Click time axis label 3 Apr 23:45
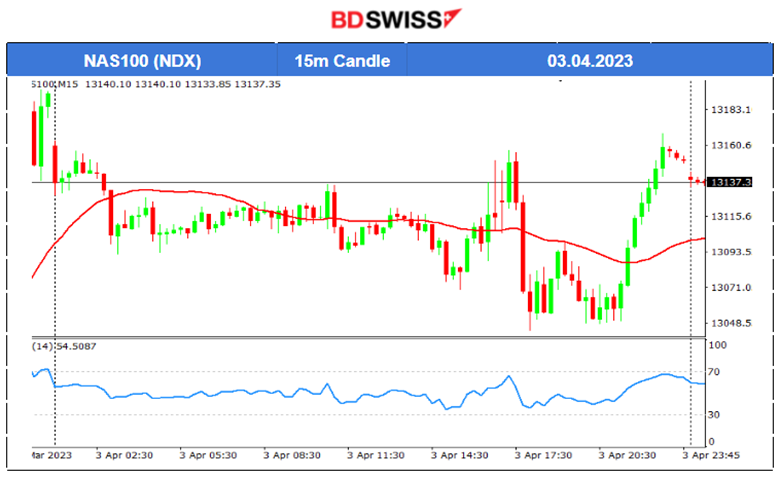This screenshot has width=780, height=478. coord(711,456)
